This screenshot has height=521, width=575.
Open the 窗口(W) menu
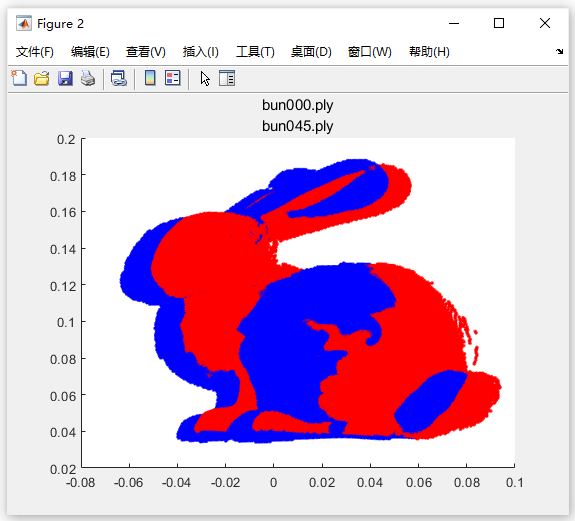coord(370,52)
